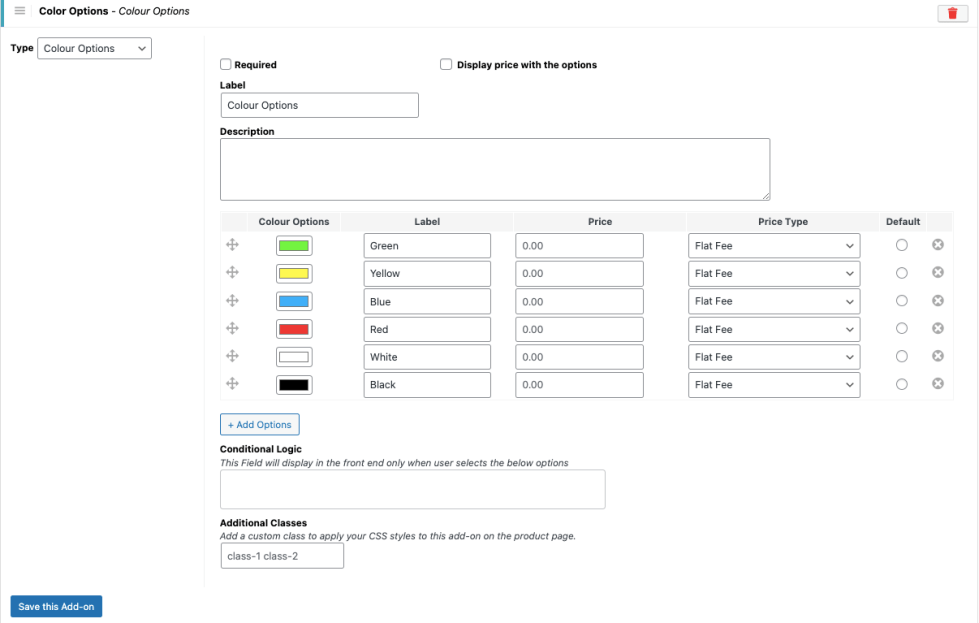Click the Yellow label text field
Viewport: 979px width, 623px height.
pos(427,273)
